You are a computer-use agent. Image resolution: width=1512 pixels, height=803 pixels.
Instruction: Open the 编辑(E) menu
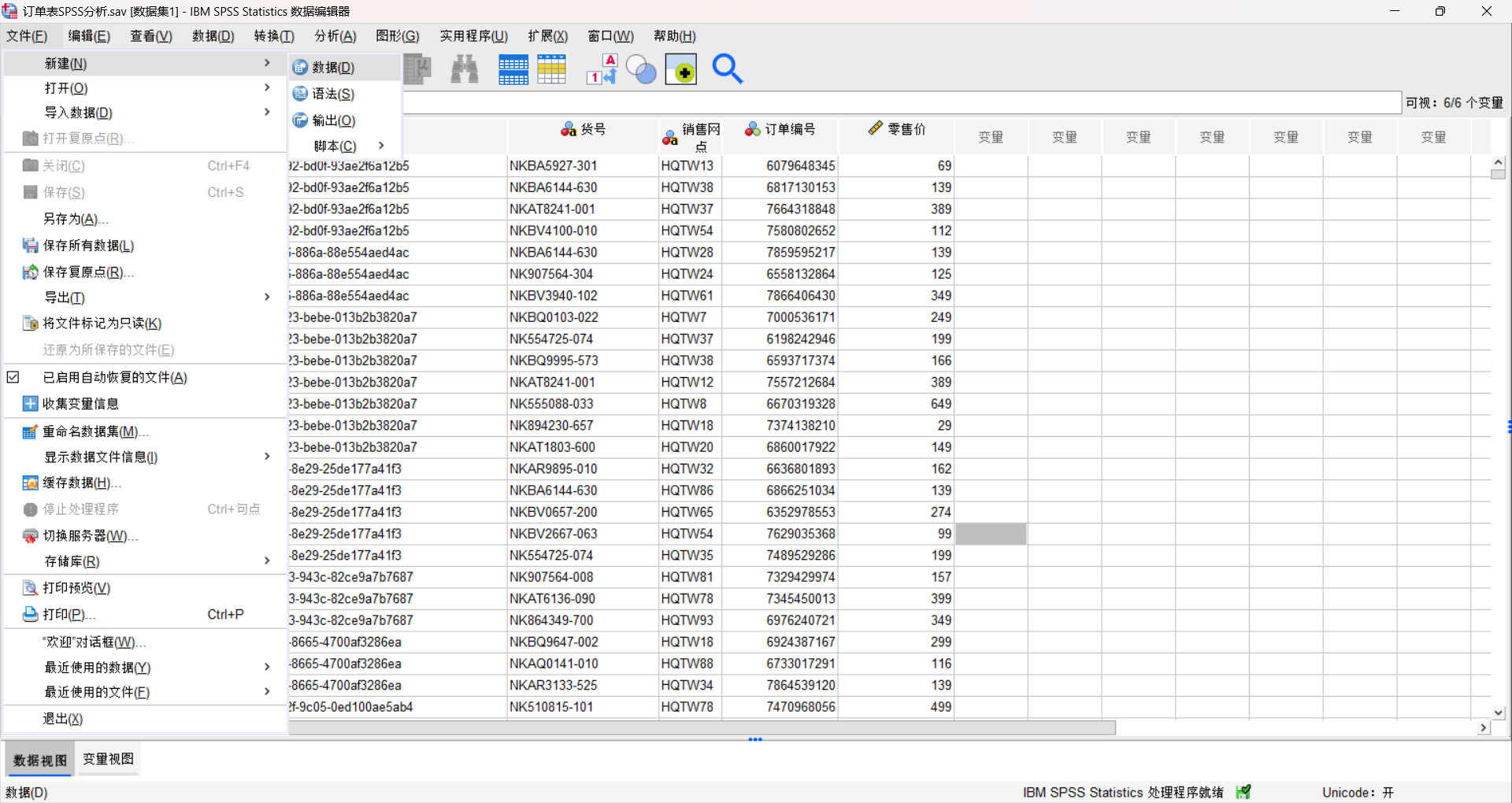tap(89, 36)
